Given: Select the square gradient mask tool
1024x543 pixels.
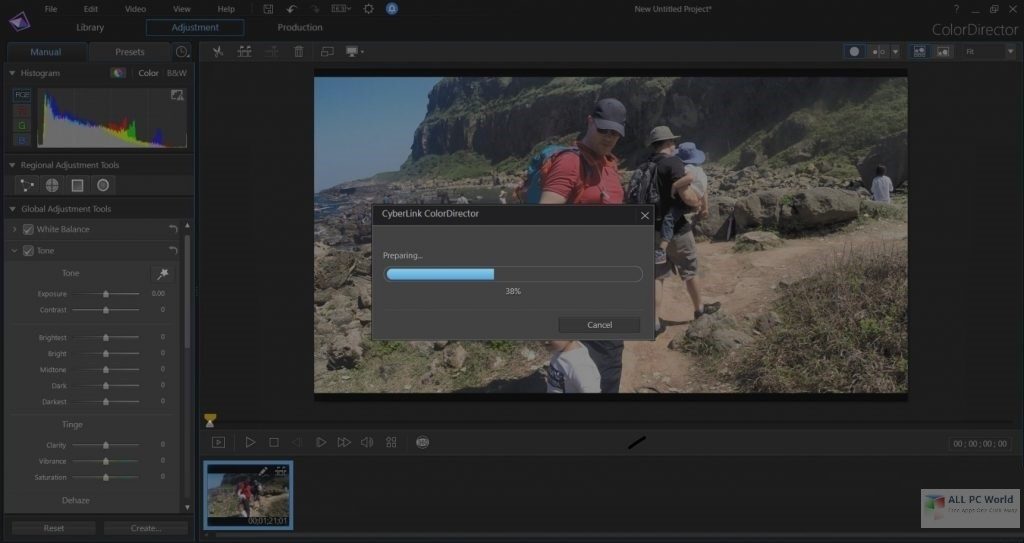Looking at the screenshot, I should [x=78, y=186].
